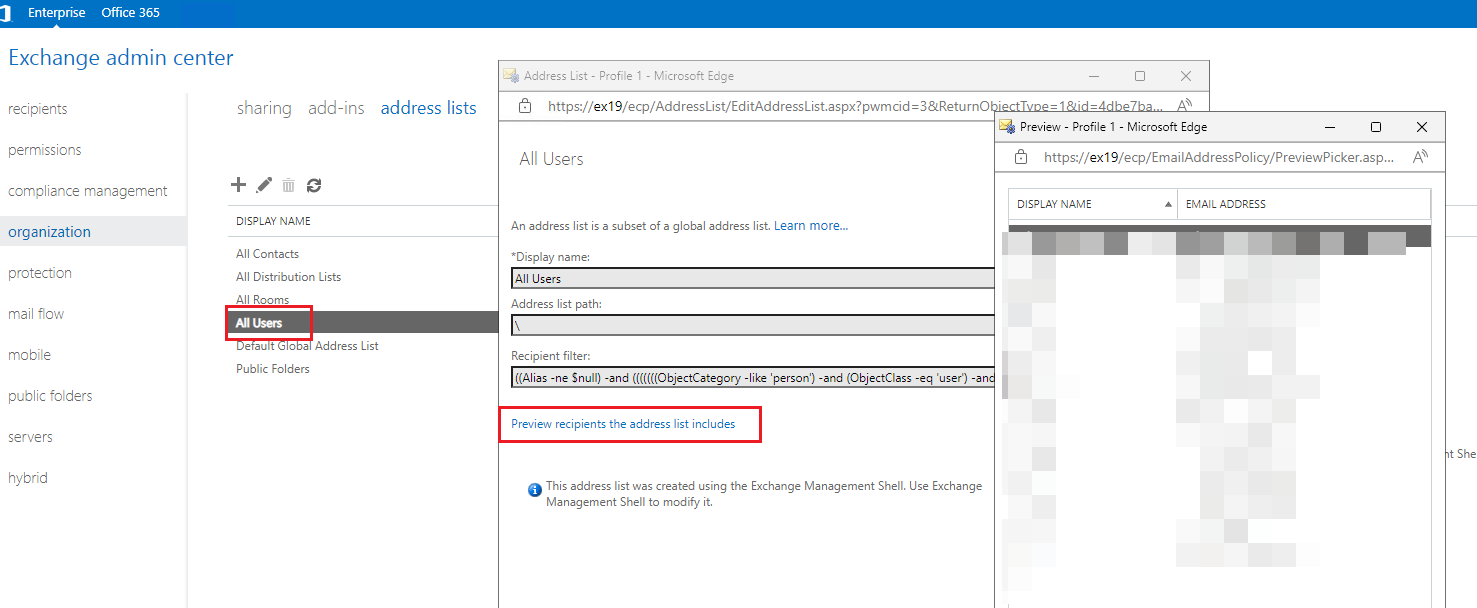1477x608 pixels.
Task: Click Preview recipients the address list includes
Action: tap(623, 424)
